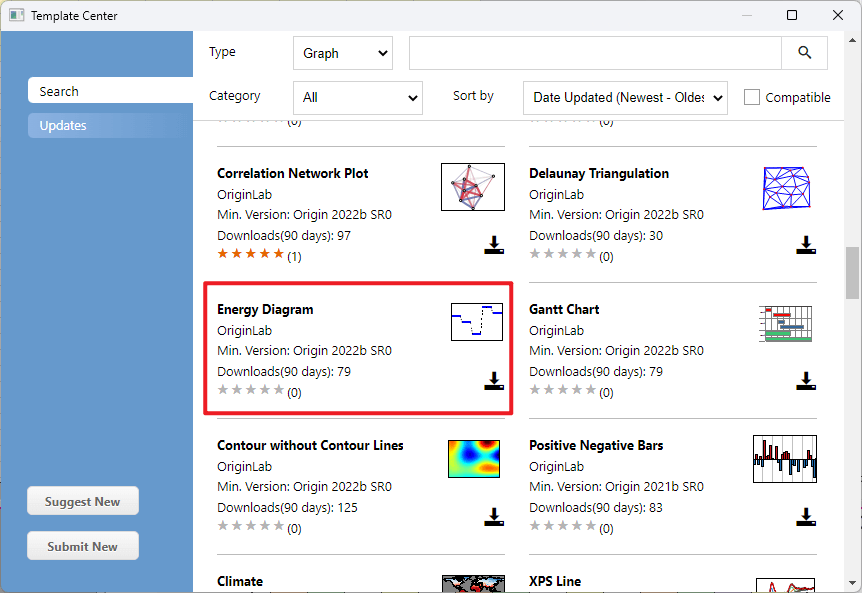Rate Energy Diagram using its star rating

coord(251,391)
